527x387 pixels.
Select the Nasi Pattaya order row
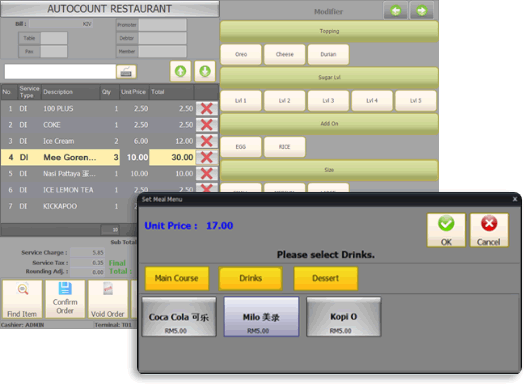click(98, 173)
